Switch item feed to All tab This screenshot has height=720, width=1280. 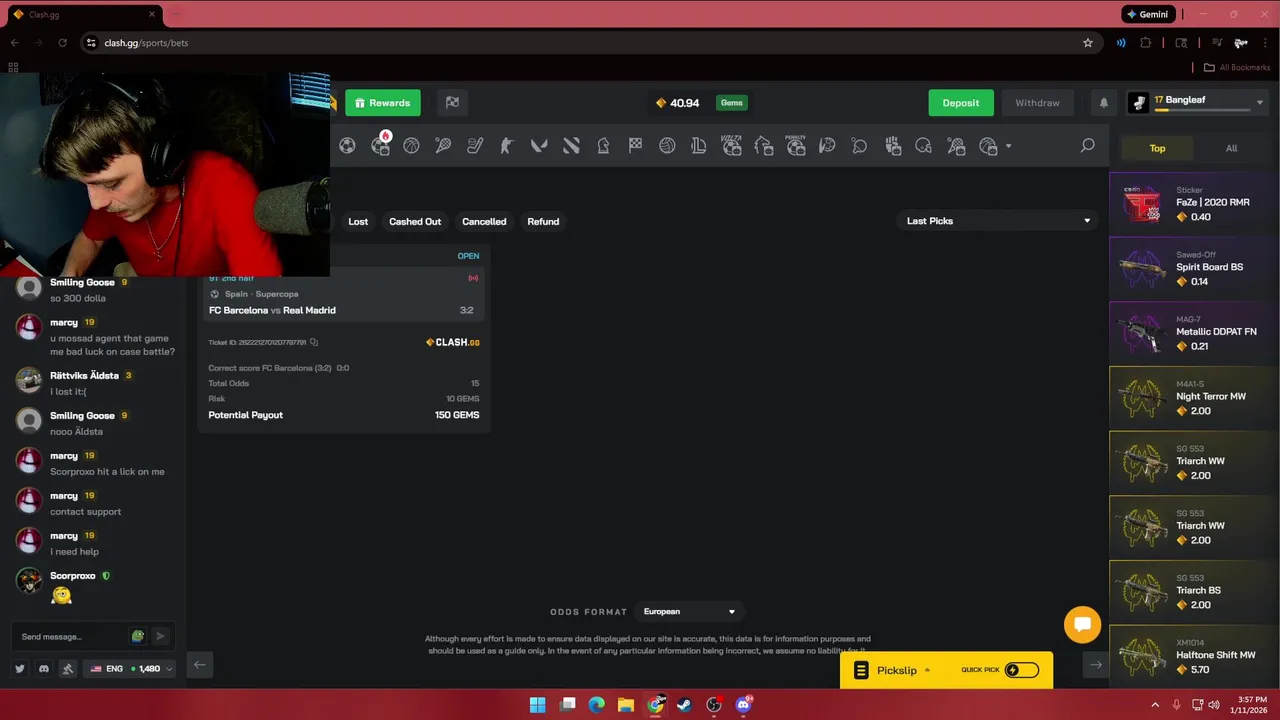pos(1231,148)
